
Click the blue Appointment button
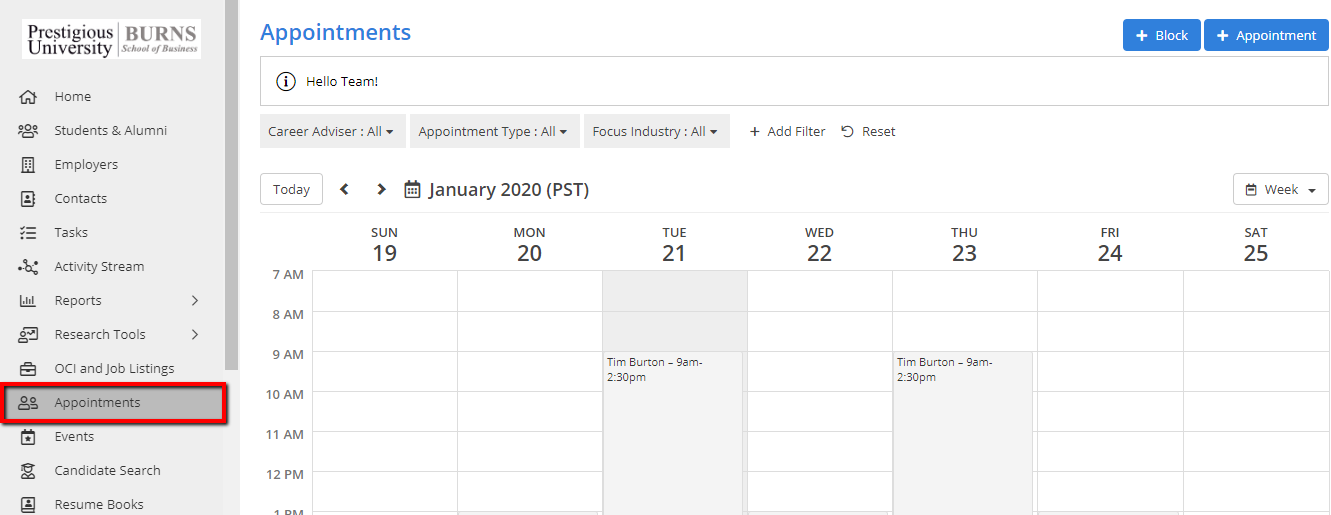tap(1266, 35)
